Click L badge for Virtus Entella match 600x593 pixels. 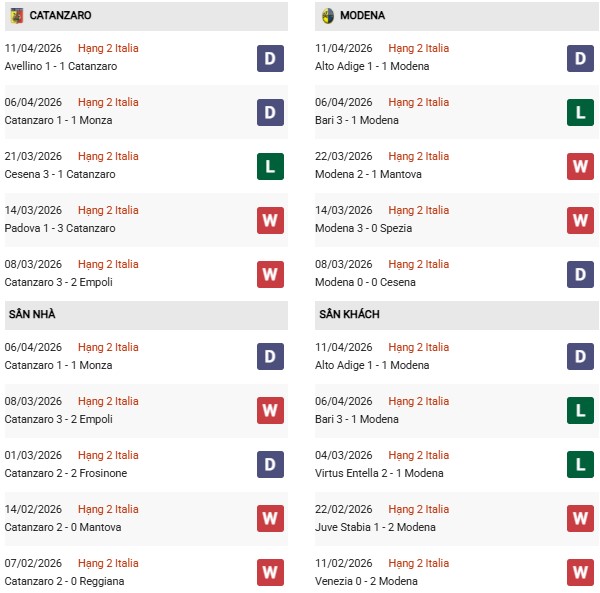(580, 465)
